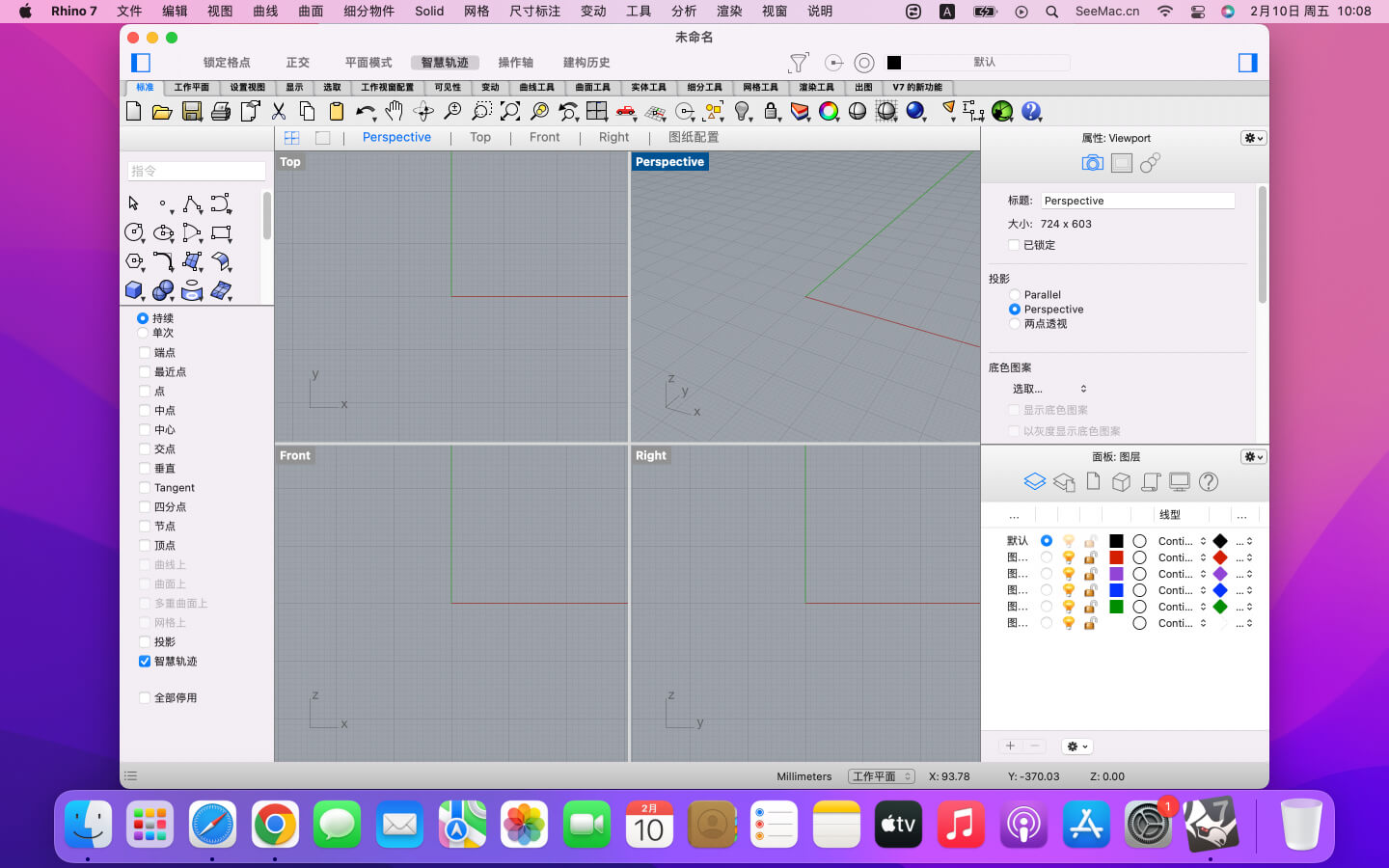Toggle the 正交 button
Screen dimensions: 1389x868
pos(298,63)
